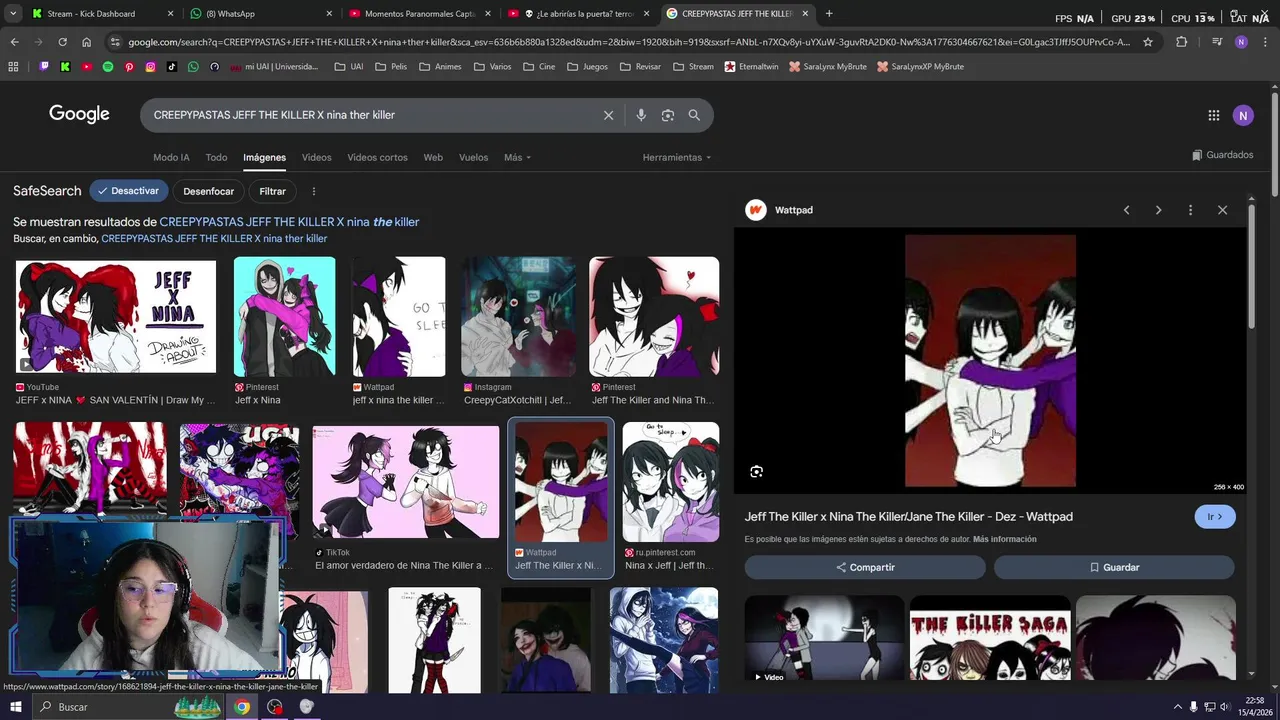This screenshot has height=720, width=1280.
Task: View site information icon in address bar
Action: 115,42
